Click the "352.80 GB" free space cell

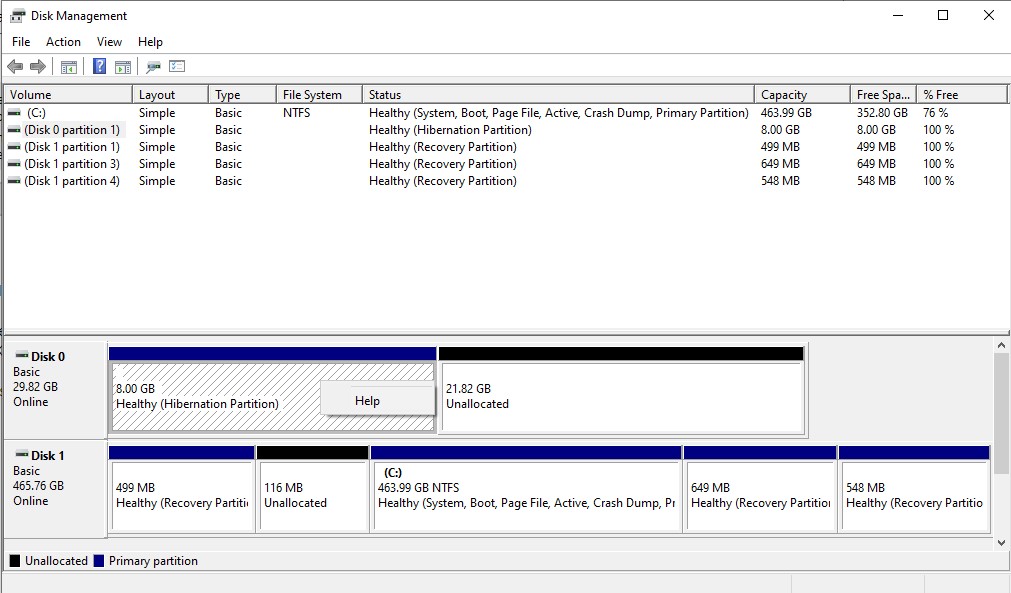[882, 113]
